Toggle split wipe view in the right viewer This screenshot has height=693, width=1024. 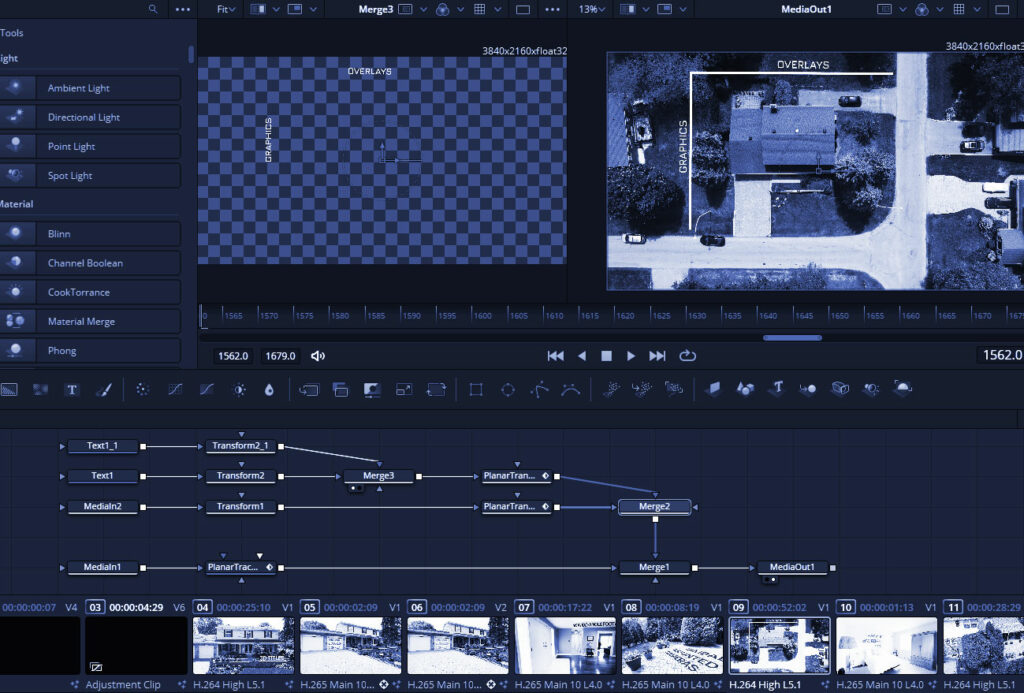(628, 9)
